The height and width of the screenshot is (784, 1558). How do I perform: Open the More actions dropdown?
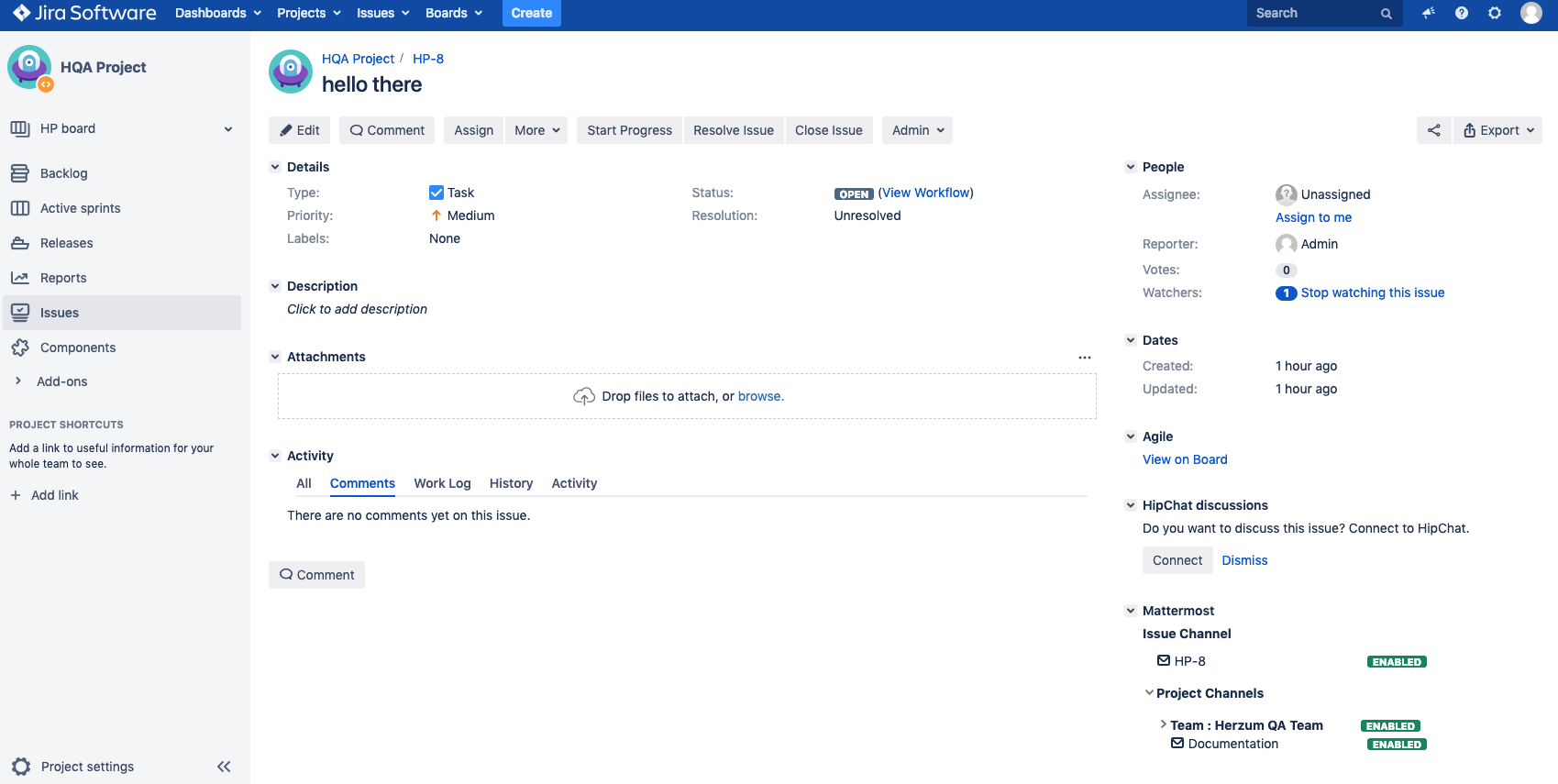click(x=536, y=130)
